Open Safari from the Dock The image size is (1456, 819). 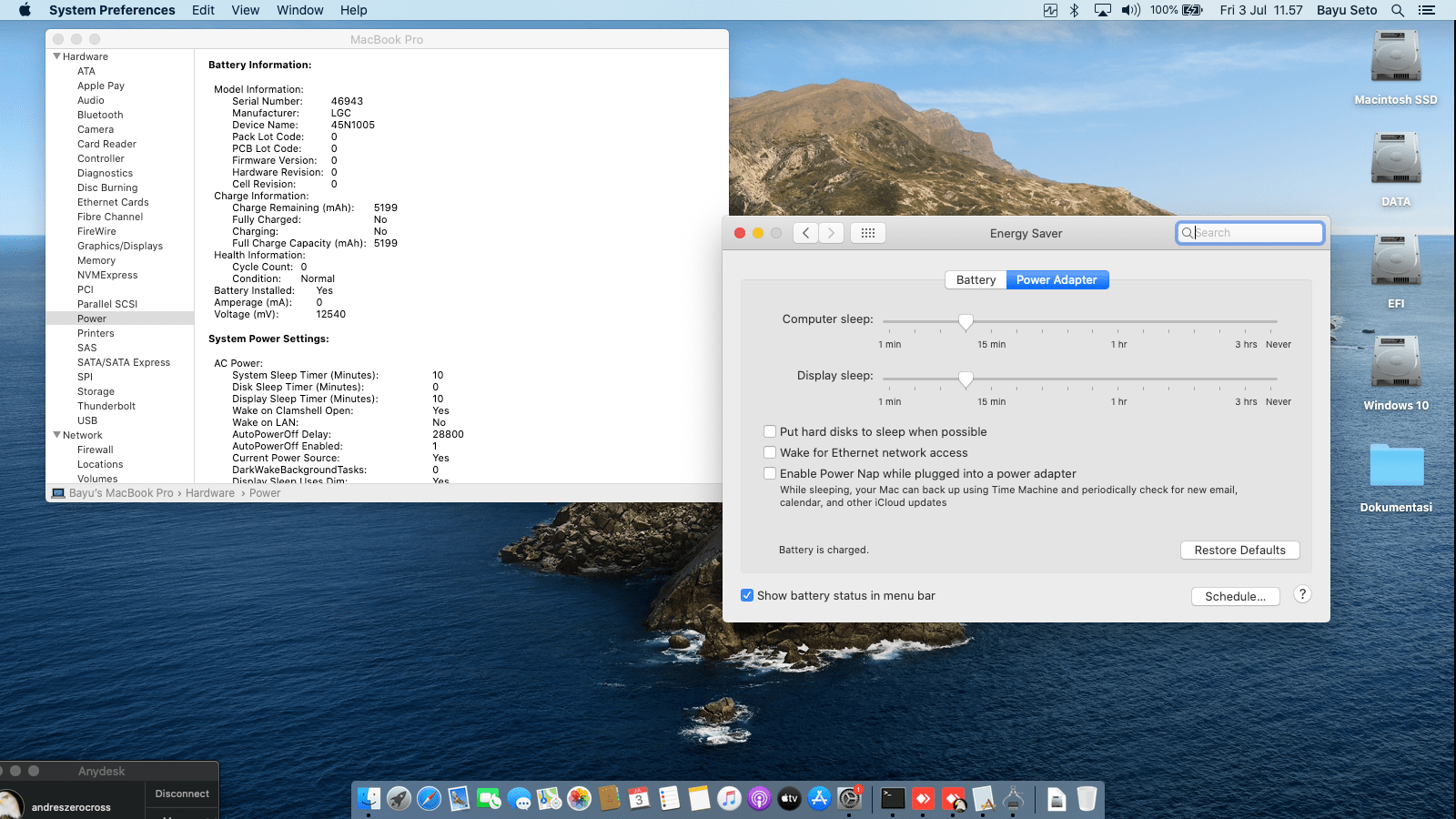(429, 799)
